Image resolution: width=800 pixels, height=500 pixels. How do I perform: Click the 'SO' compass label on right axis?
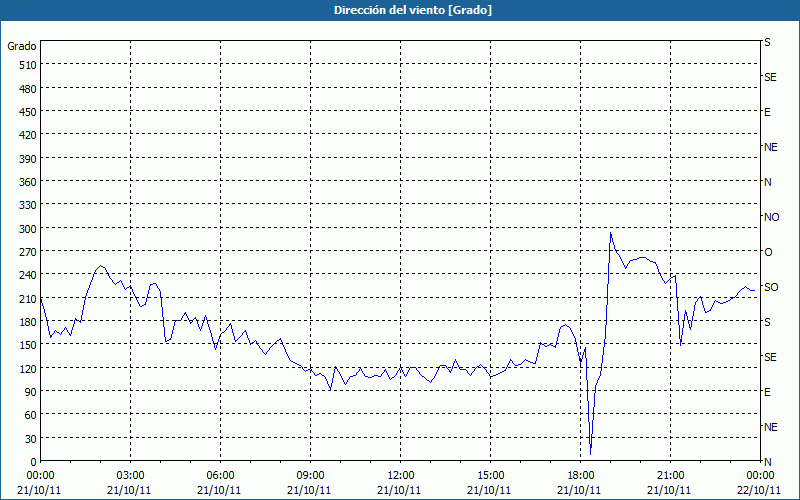pyautogui.click(x=771, y=287)
